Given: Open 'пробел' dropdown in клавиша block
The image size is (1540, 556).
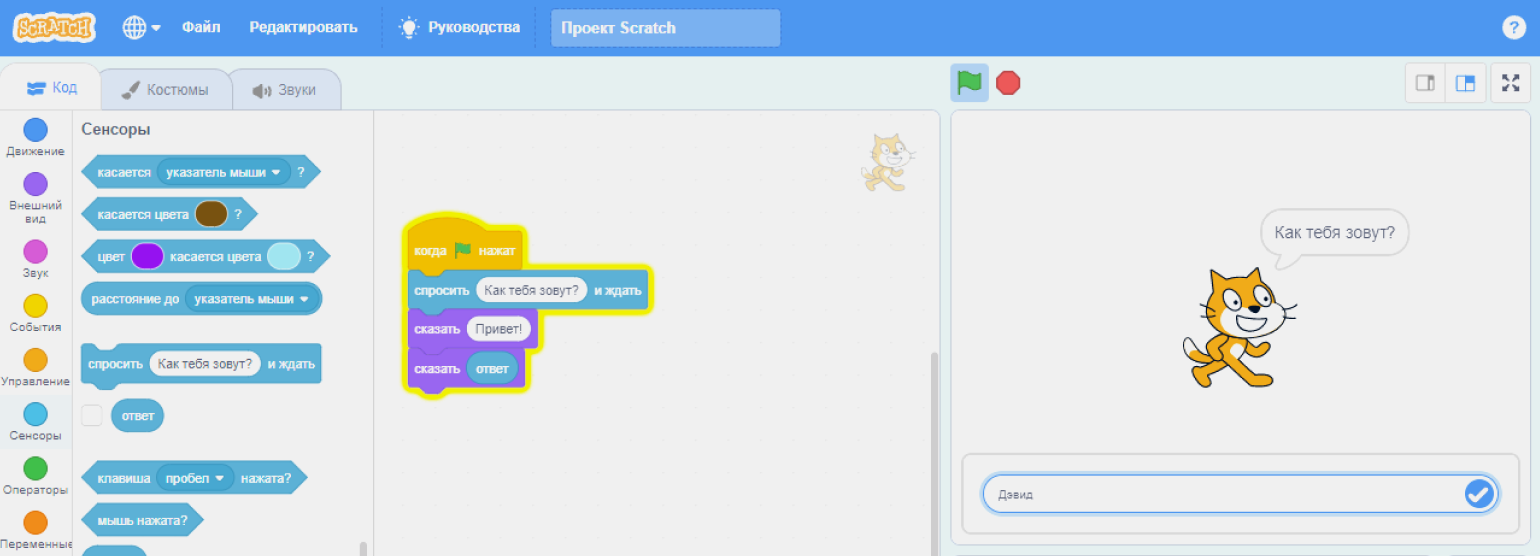Looking at the screenshot, I should pyautogui.click(x=195, y=478).
